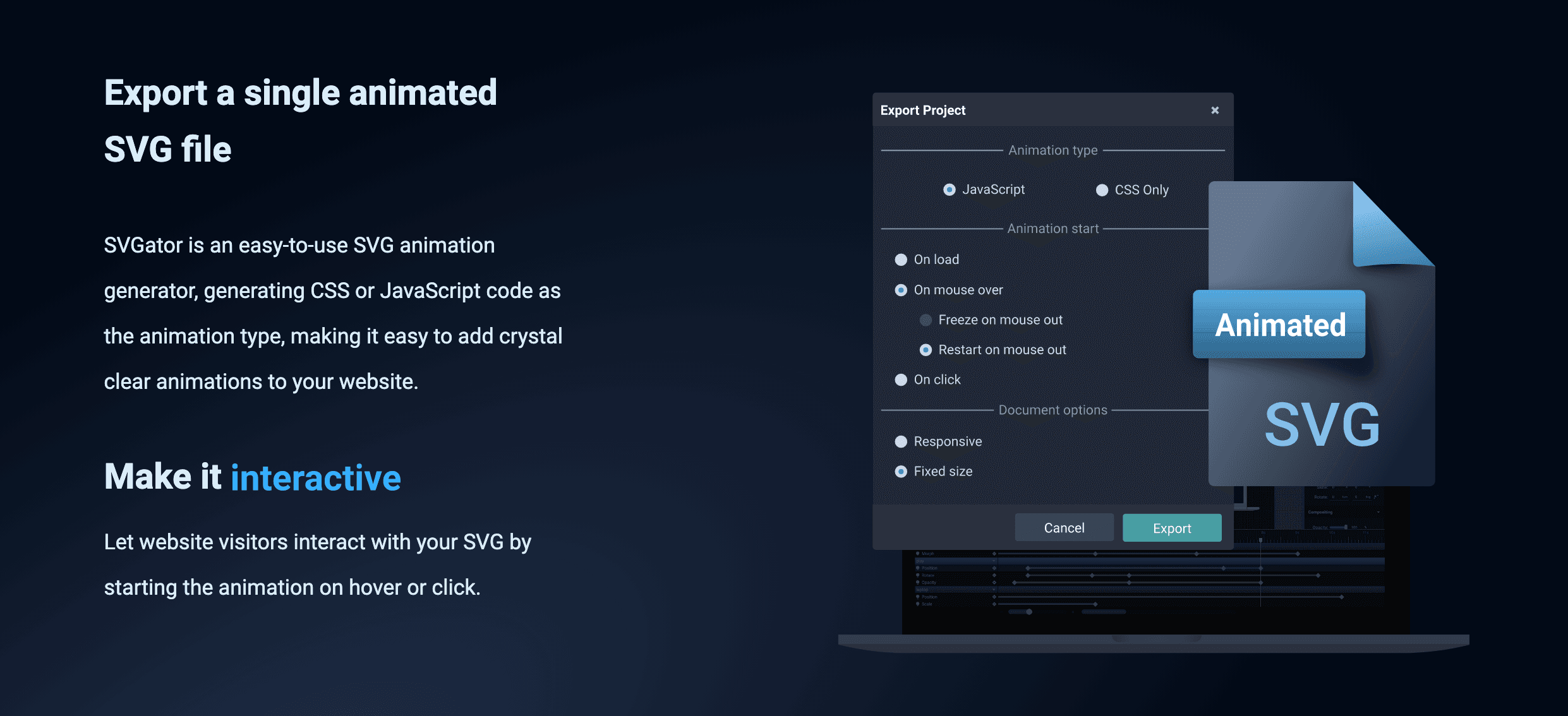Click the 'Document options' section label

coord(1052,410)
